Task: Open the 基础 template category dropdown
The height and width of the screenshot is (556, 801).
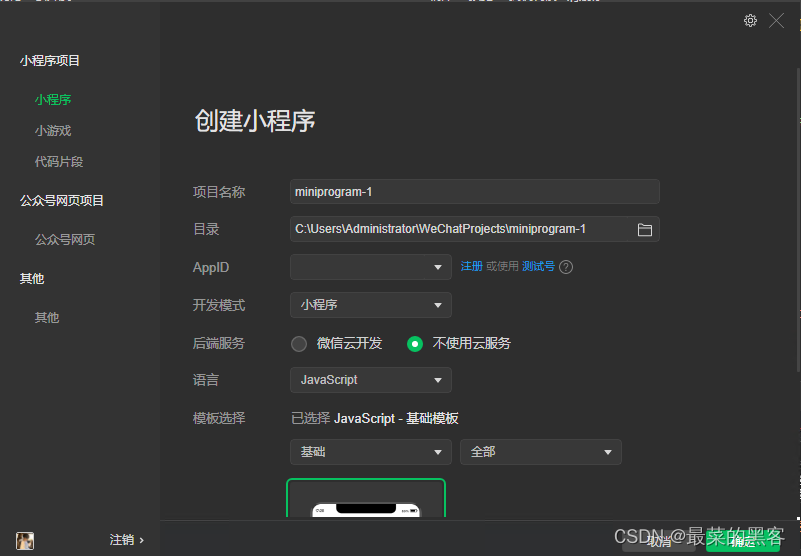Action: pos(371,452)
